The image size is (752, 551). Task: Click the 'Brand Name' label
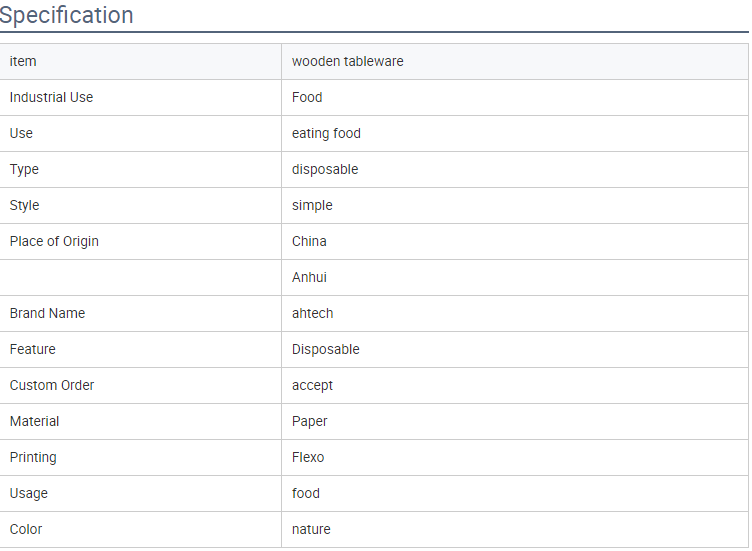[47, 313]
